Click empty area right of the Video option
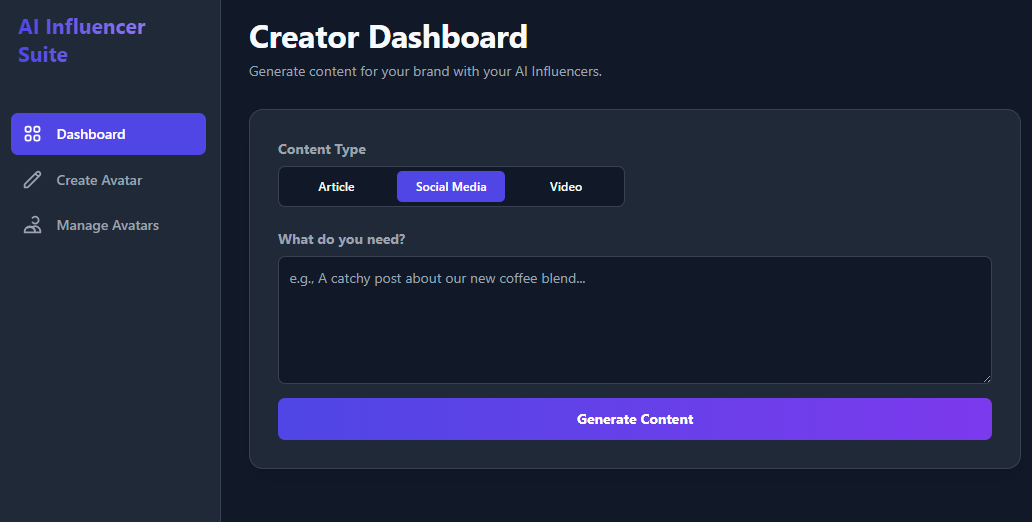This screenshot has height=522, width=1032. point(800,187)
